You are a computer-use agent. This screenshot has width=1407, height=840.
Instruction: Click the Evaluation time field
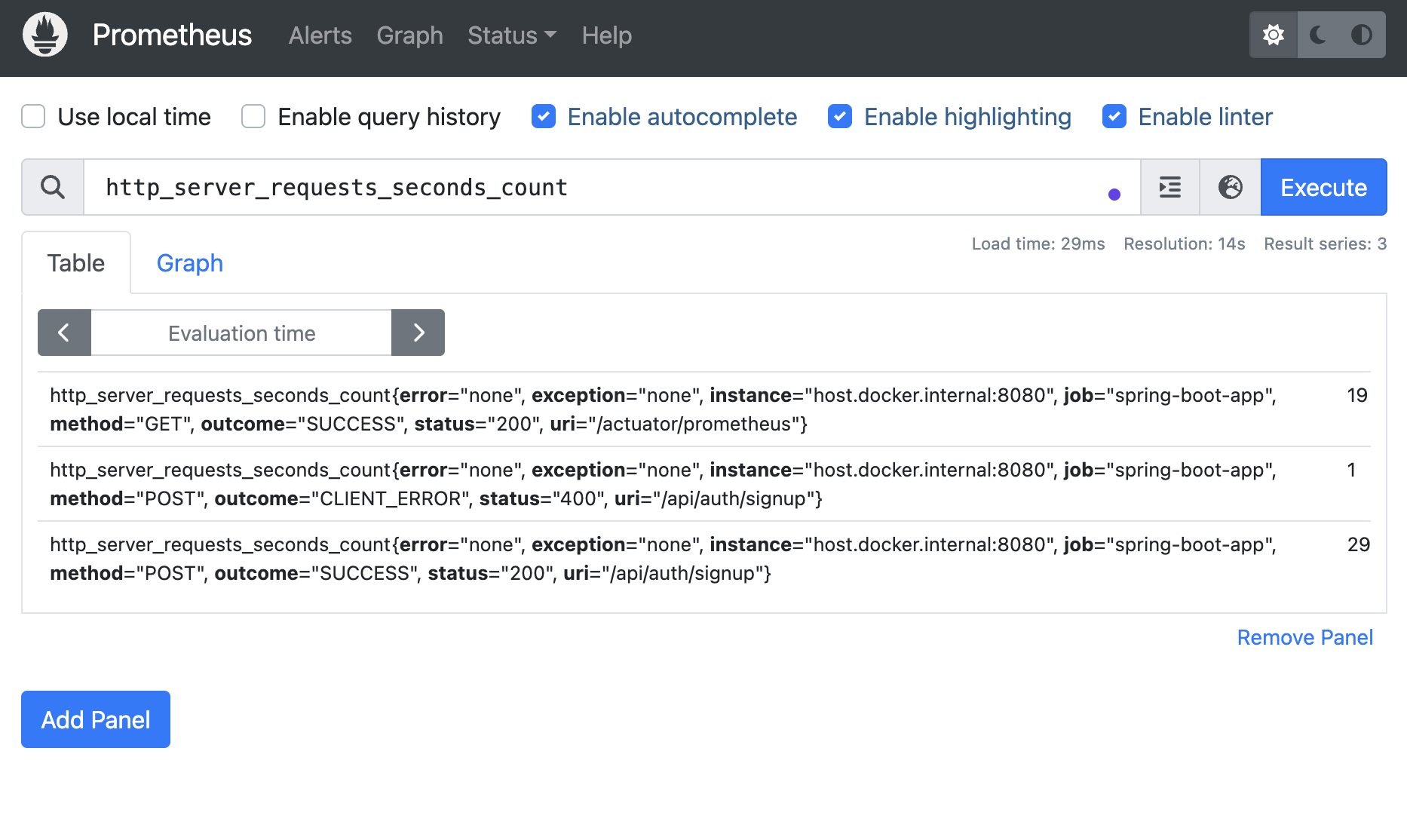pyautogui.click(x=241, y=333)
